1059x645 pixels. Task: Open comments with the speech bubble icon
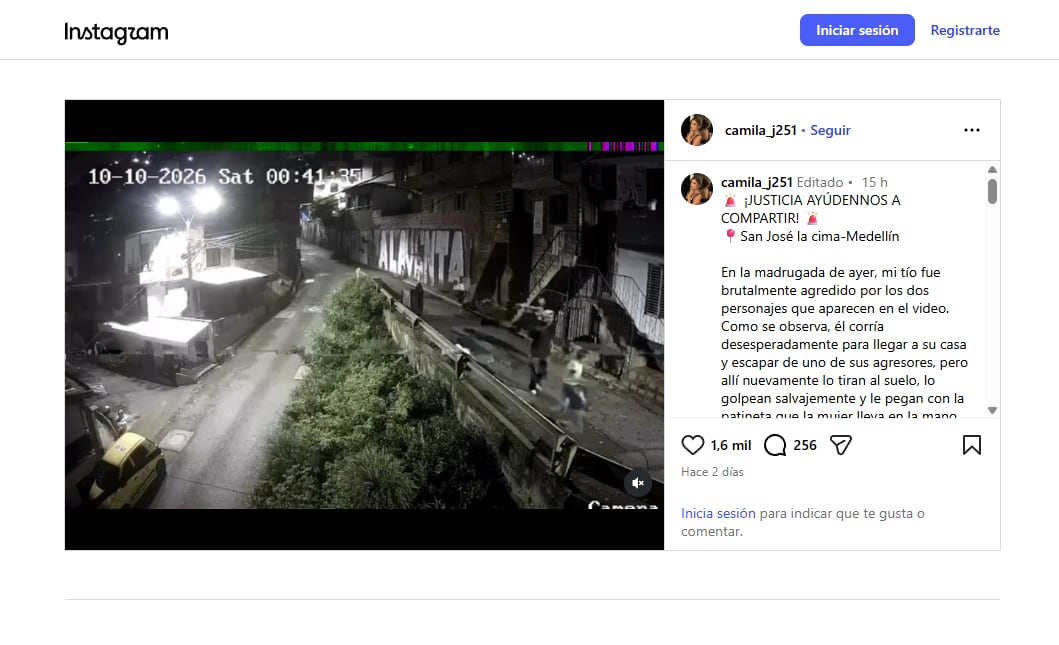click(775, 445)
